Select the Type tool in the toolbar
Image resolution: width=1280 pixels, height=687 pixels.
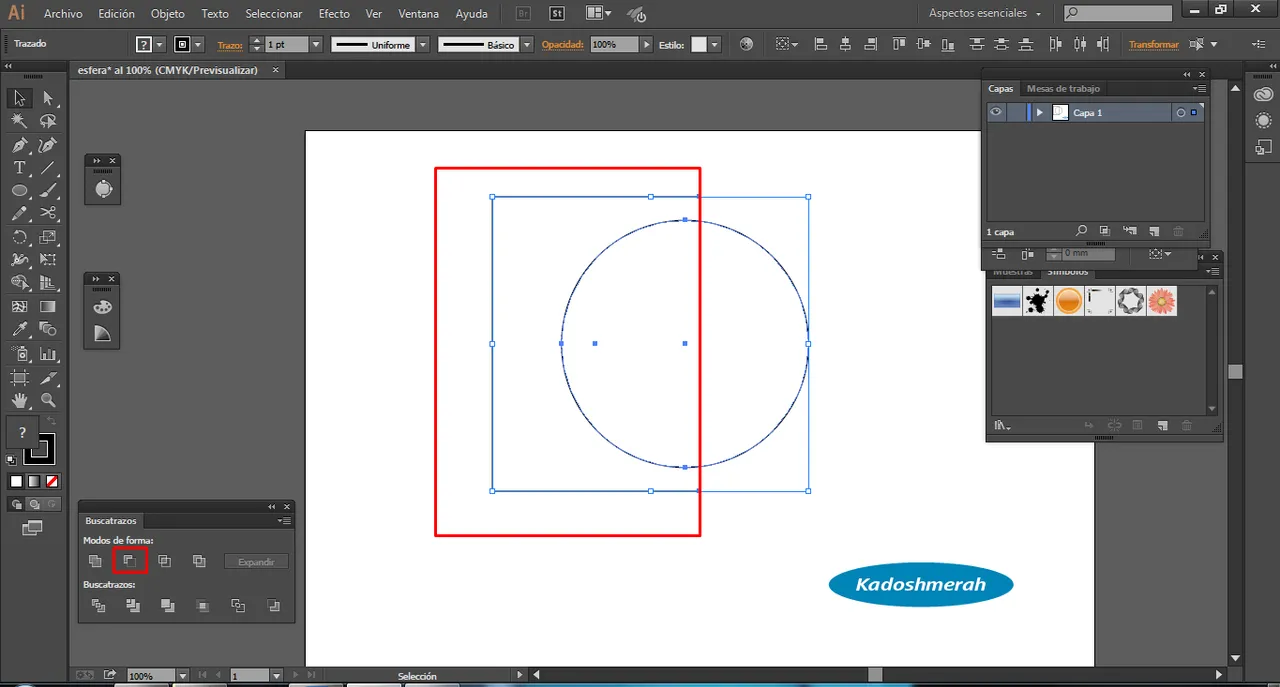pyautogui.click(x=19, y=168)
